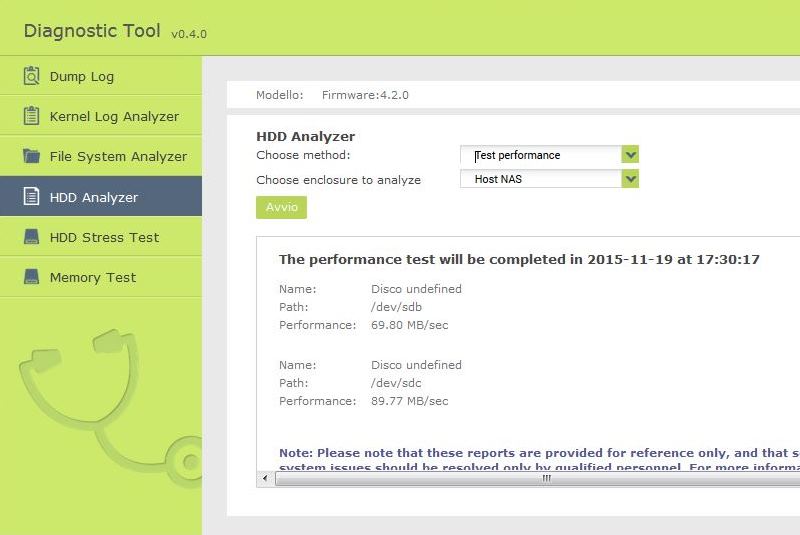The image size is (800, 535).
Task: Click the enclosure selection field showing Host NAS
Action: 540,179
